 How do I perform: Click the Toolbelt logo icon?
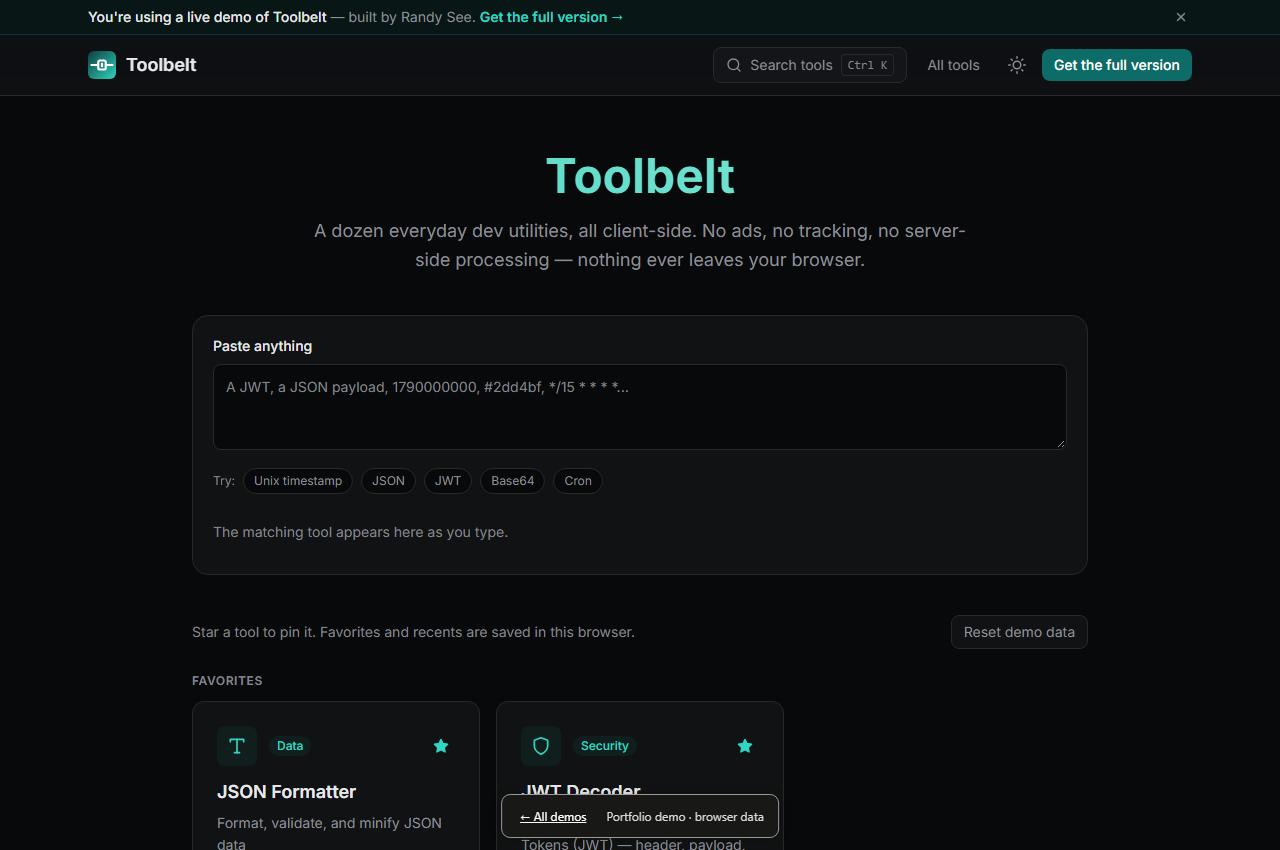click(102, 65)
